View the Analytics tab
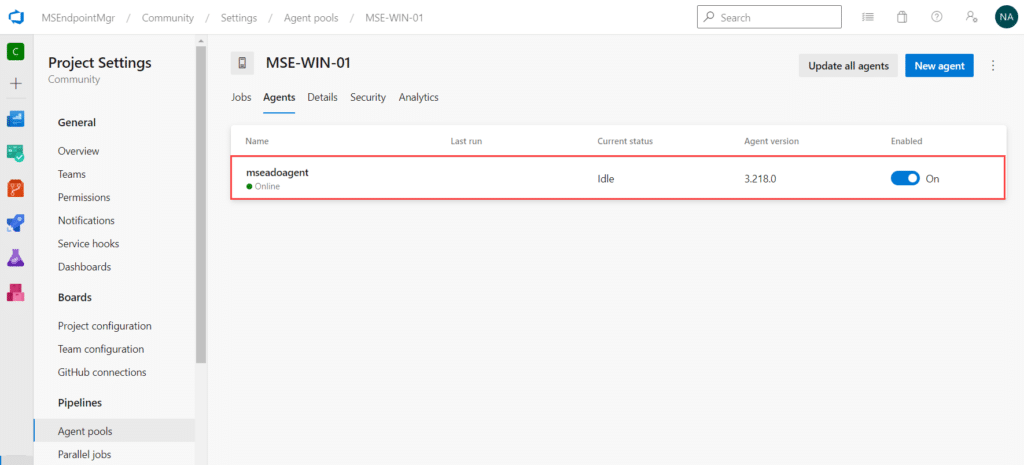Image resolution: width=1024 pixels, height=465 pixels. (x=419, y=97)
